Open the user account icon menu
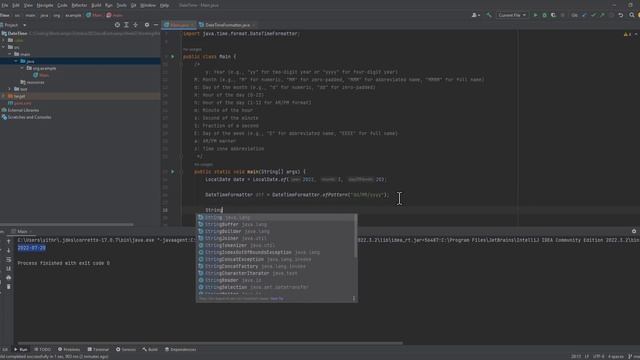The width and height of the screenshot is (640, 360). pyautogui.click(x=475, y=15)
